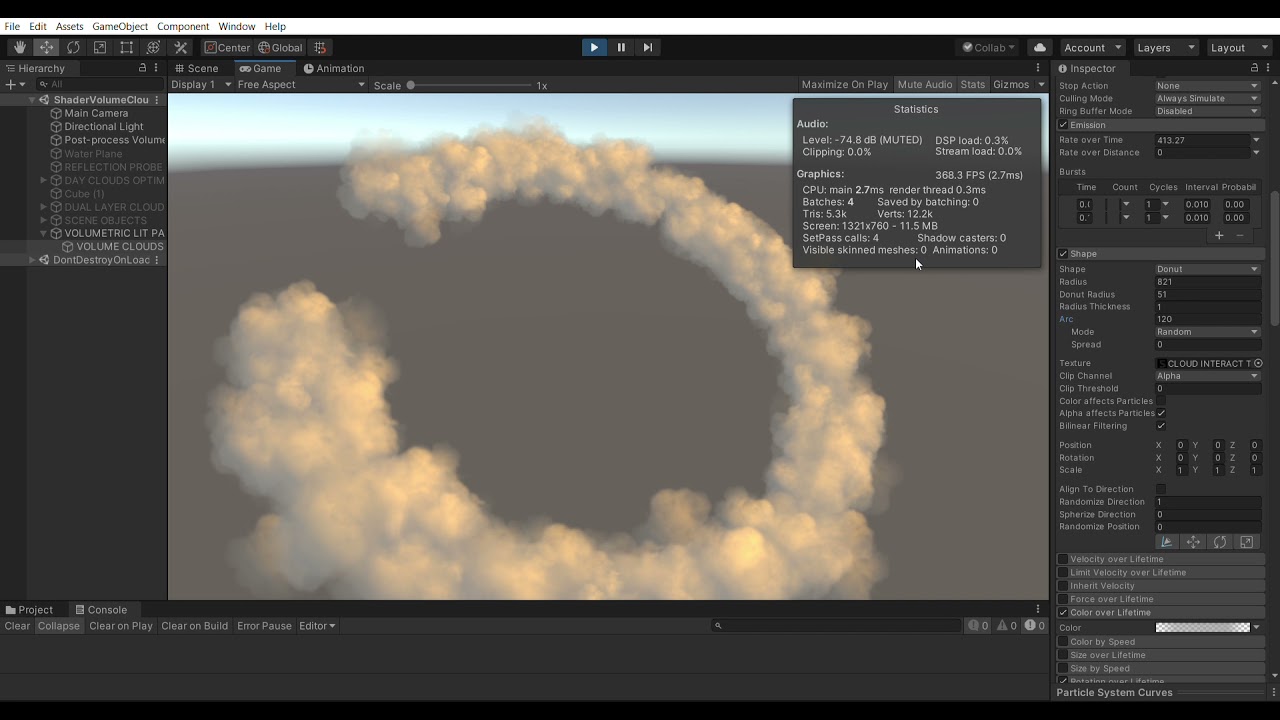Remove burst with minus button
Image resolution: width=1280 pixels, height=720 pixels.
[x=1240, y=236]
